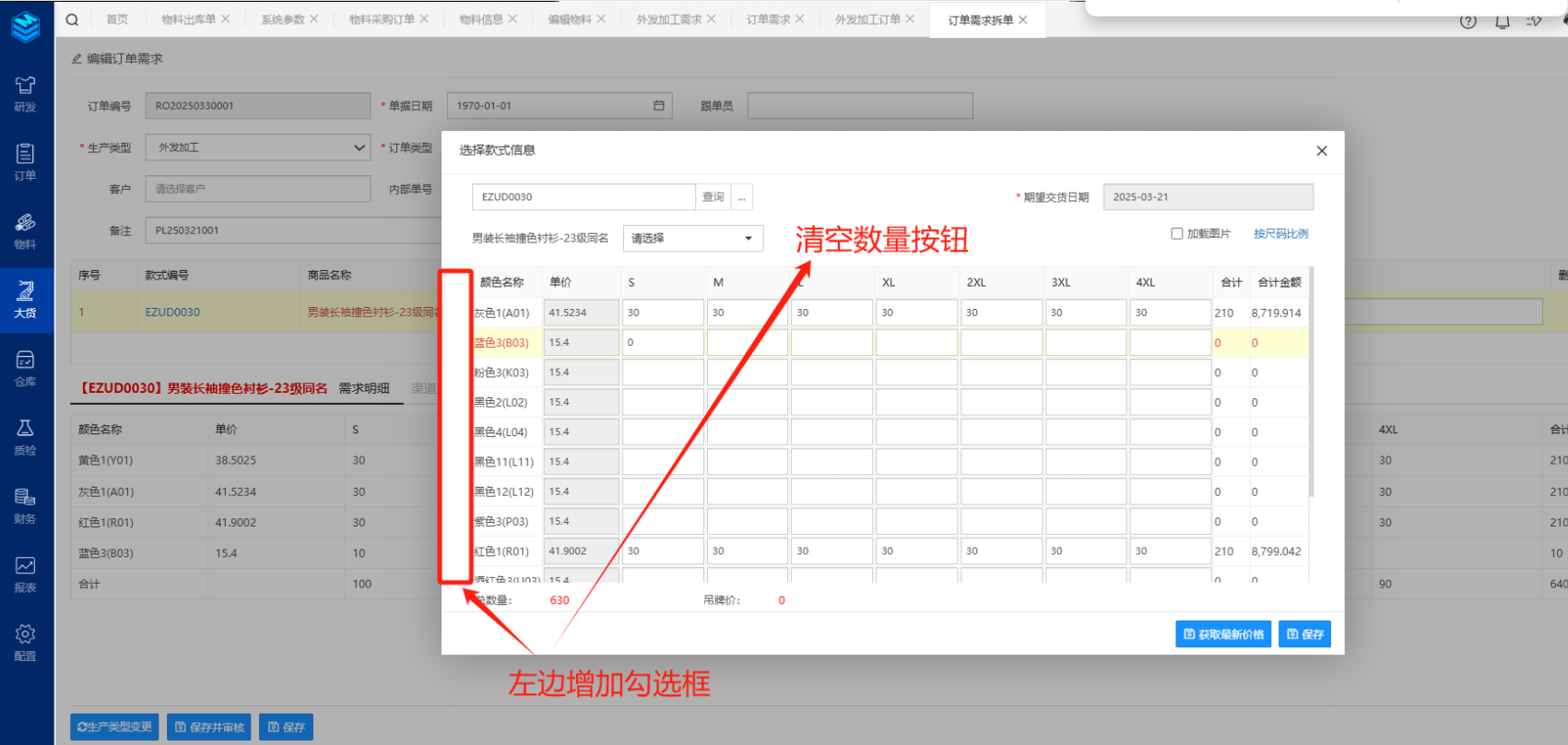Expand the 请选择 dropdown in dialog
The width and height of the screenshot is (1568, 745).
692,239
